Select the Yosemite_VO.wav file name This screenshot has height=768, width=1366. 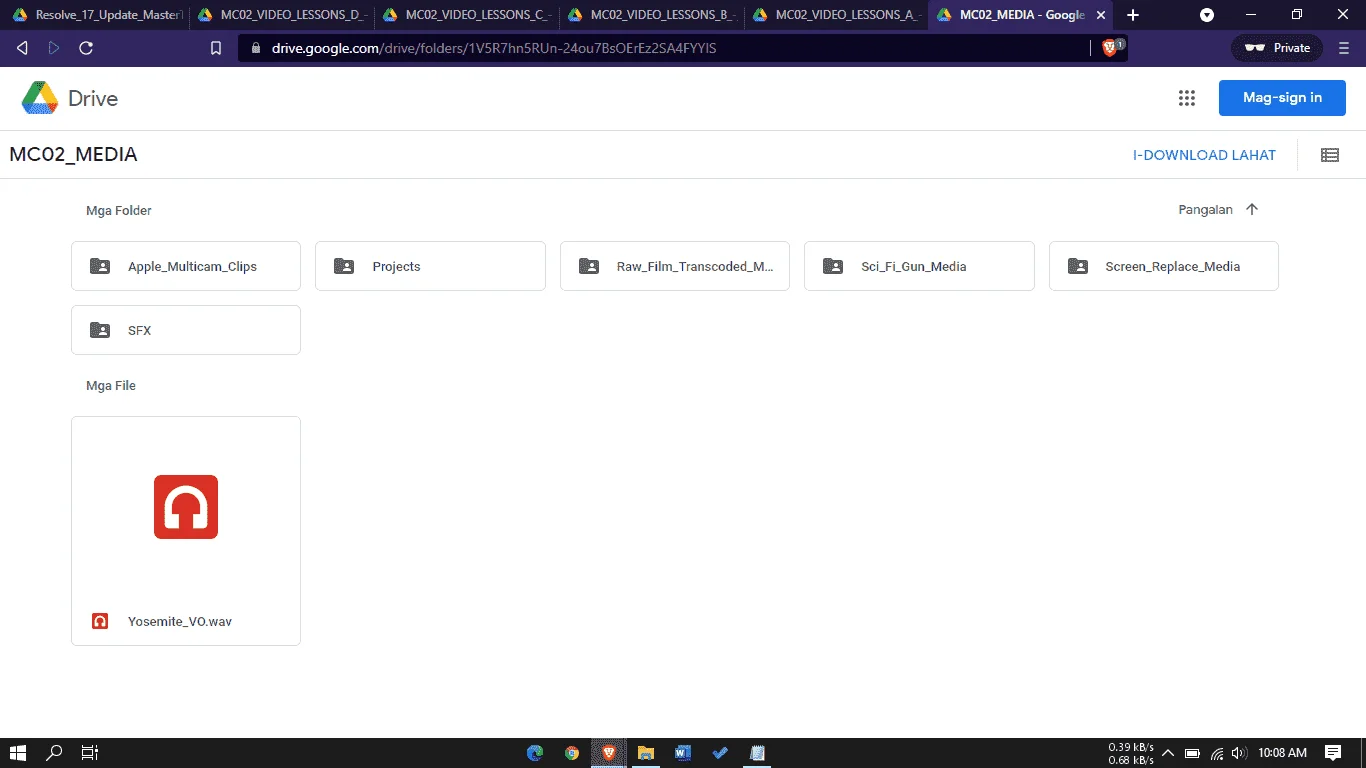(180, 621)
